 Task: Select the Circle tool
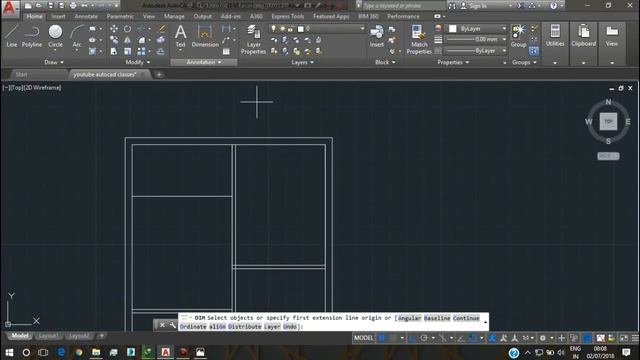coord(55,36)
